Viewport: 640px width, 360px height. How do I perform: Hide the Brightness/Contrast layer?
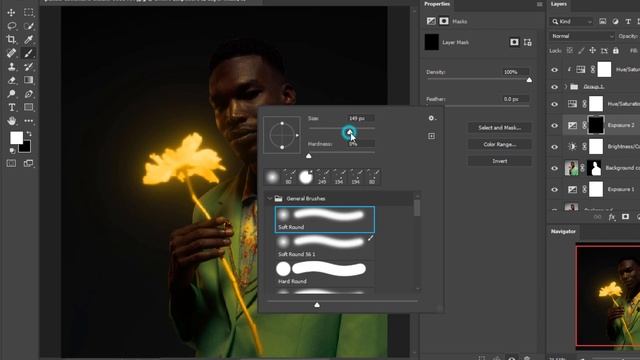click(x=554, y=147)
